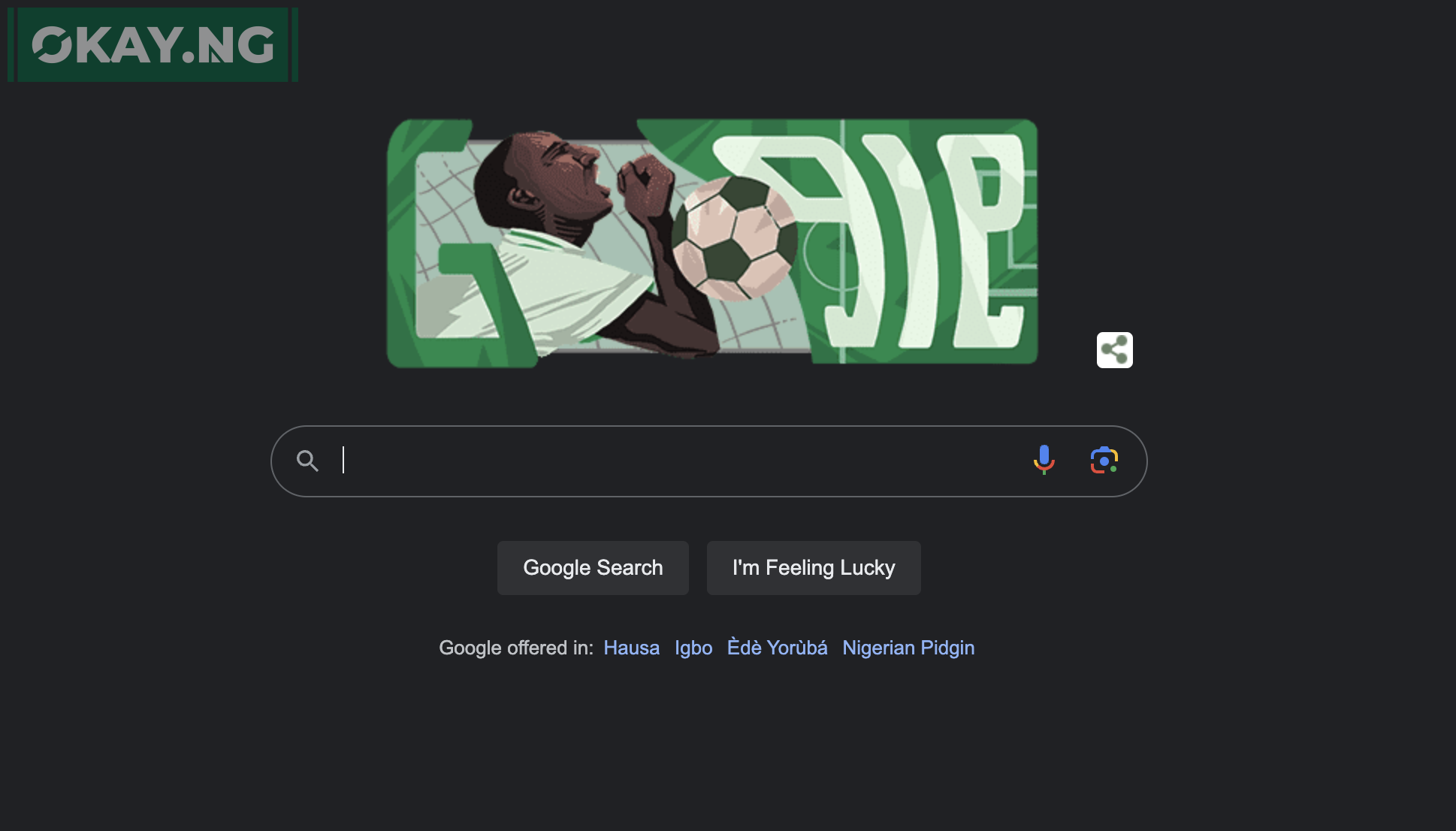Click the soccer ball in the doodle
Image resolution: width=1456 pixels, height=831 pixels.
pos(733,238)
